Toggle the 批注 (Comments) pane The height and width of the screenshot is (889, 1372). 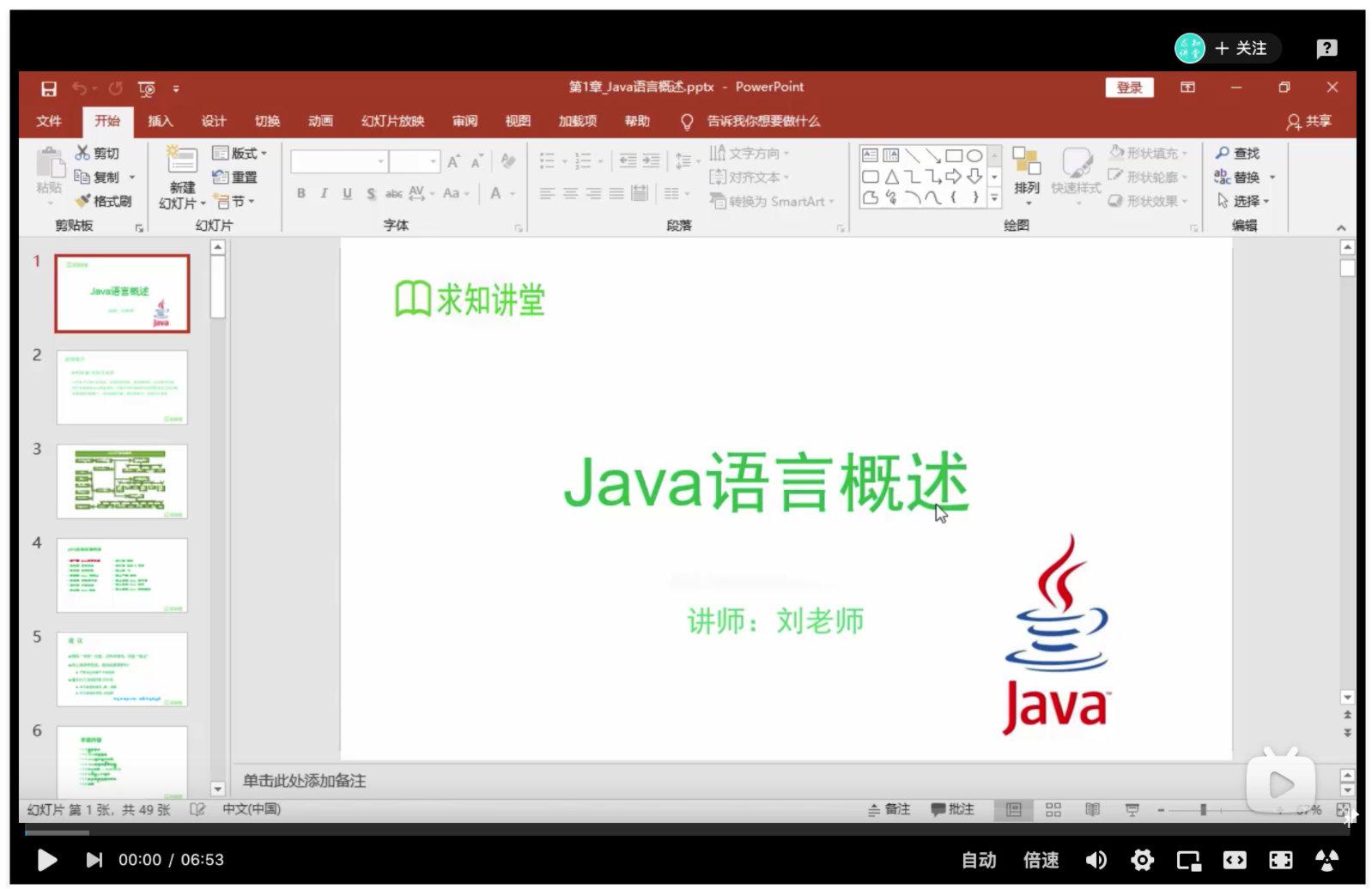(953, 809)
